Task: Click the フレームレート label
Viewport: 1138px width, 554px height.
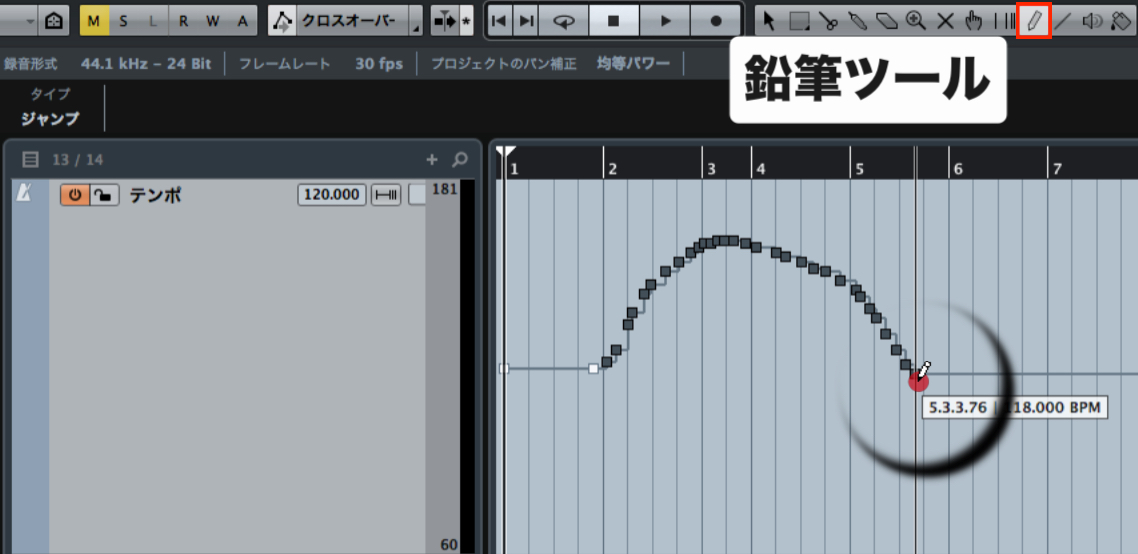Action: [x=284, y=64]
